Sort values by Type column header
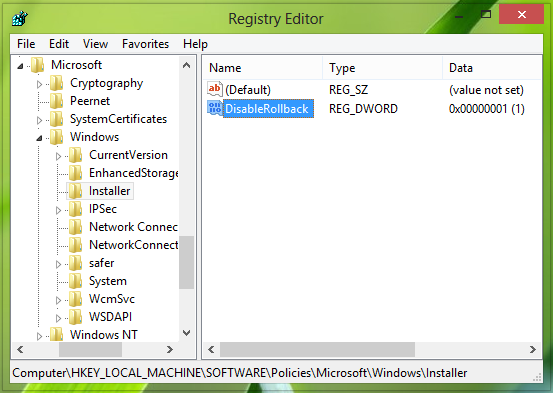553x393 pixels. 382,68
